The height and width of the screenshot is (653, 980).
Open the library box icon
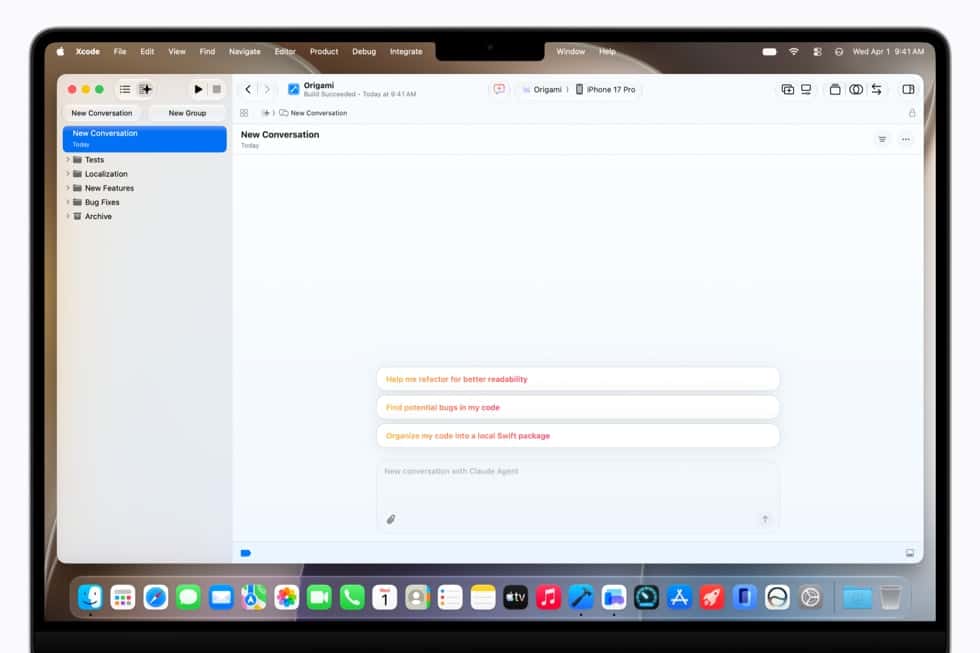pyautogui.click(x=834, y=89)
